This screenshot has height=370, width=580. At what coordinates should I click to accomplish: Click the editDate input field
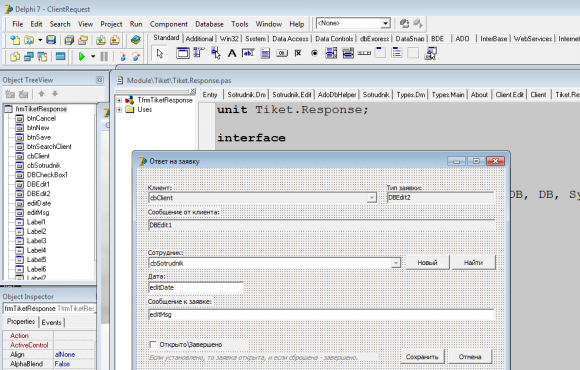(x=196, y=287)
